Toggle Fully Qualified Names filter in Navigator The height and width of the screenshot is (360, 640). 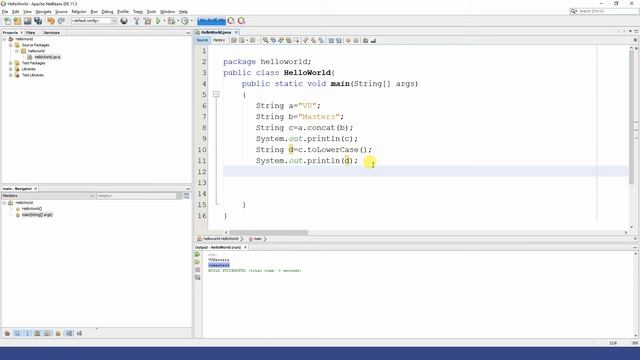[x=58, y=333]
